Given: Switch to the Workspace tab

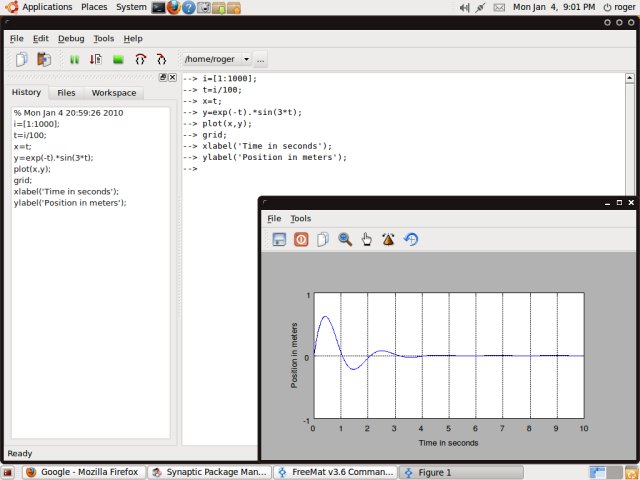Looking at the screenshot, I should coord(114,93).
